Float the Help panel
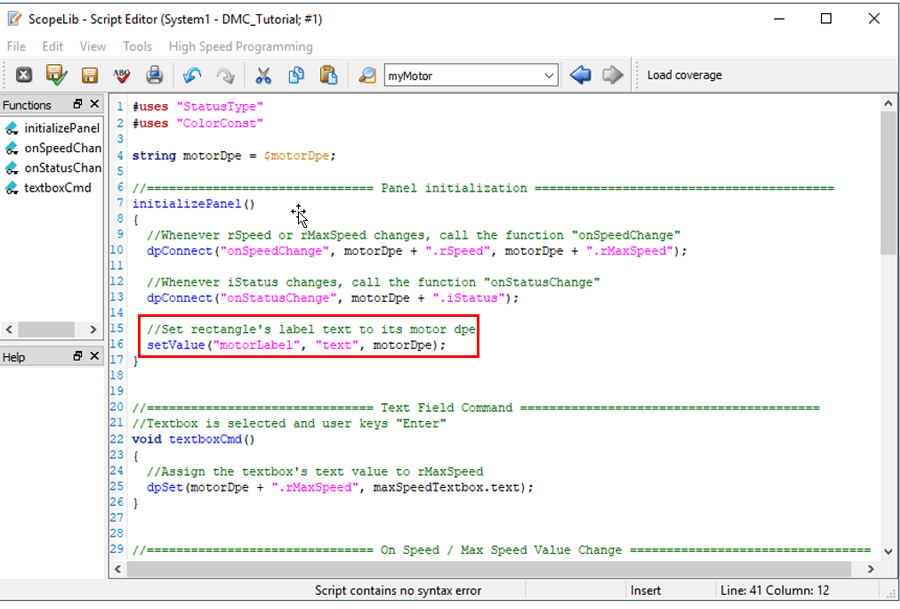The width and height of the screenshot is (900, 609). coord(77,356)
